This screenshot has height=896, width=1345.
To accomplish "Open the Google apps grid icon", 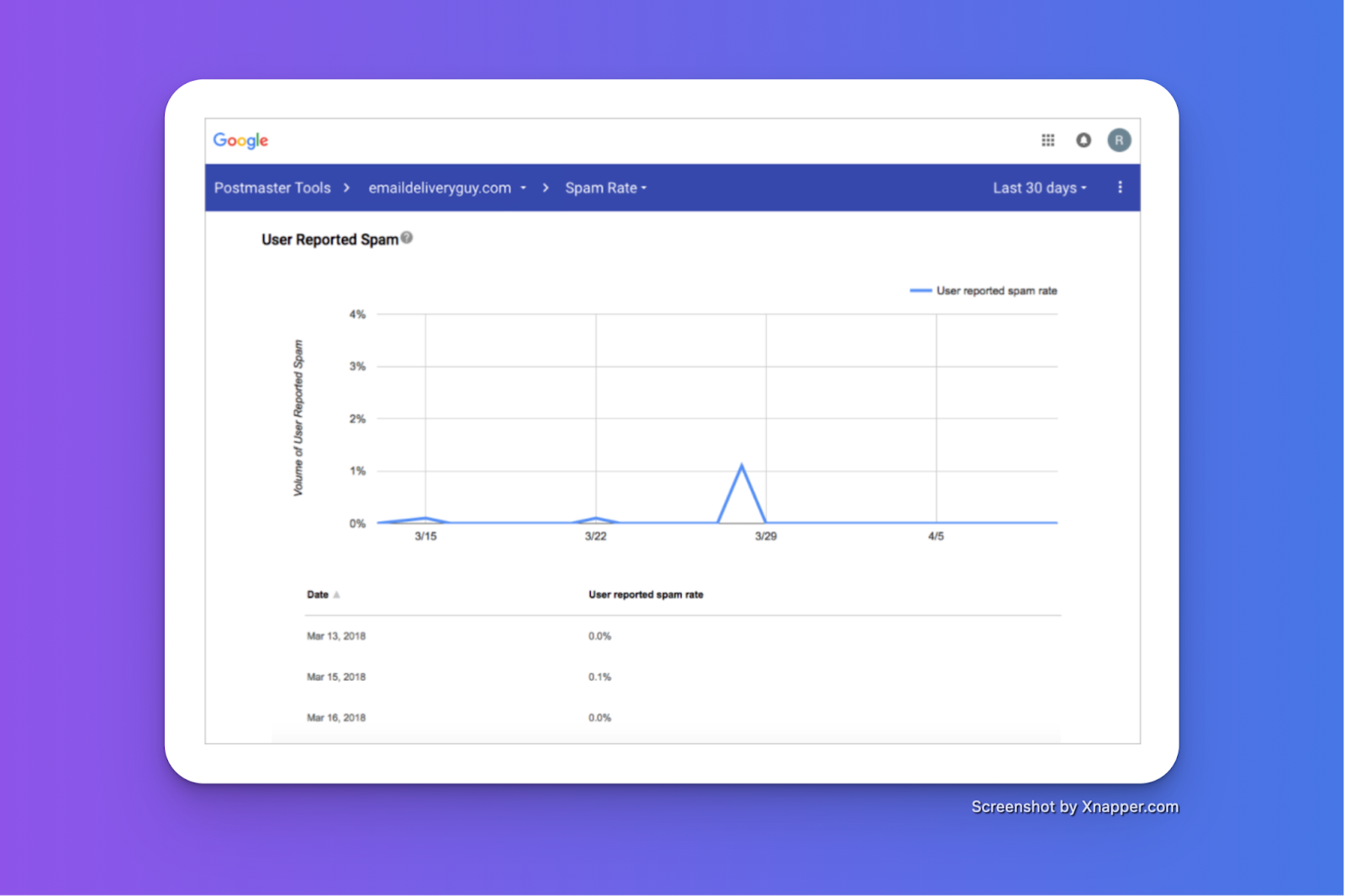I will pyautogui.click(x=1047, y=140).
